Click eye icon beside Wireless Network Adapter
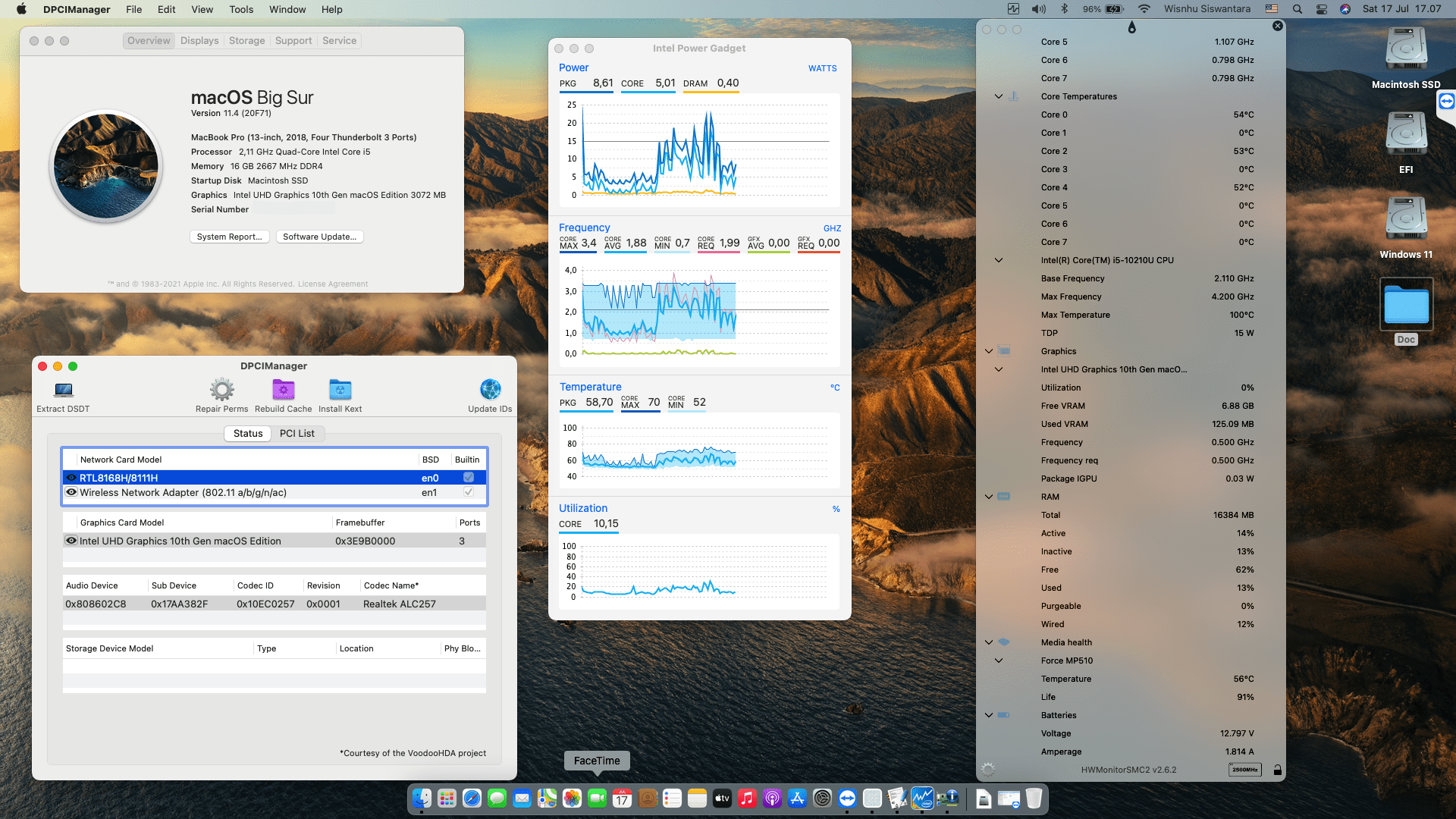The width and height of the screenshot is (1456, 819). coord(71,492)
